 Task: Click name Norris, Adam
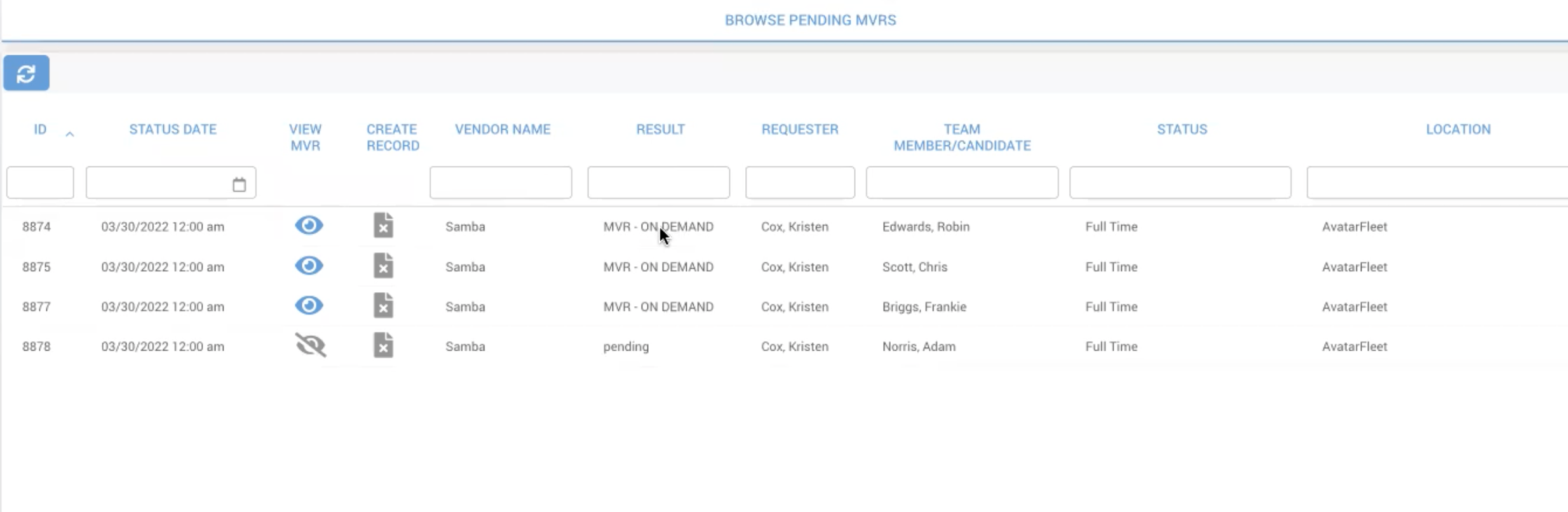coord(919,347)
